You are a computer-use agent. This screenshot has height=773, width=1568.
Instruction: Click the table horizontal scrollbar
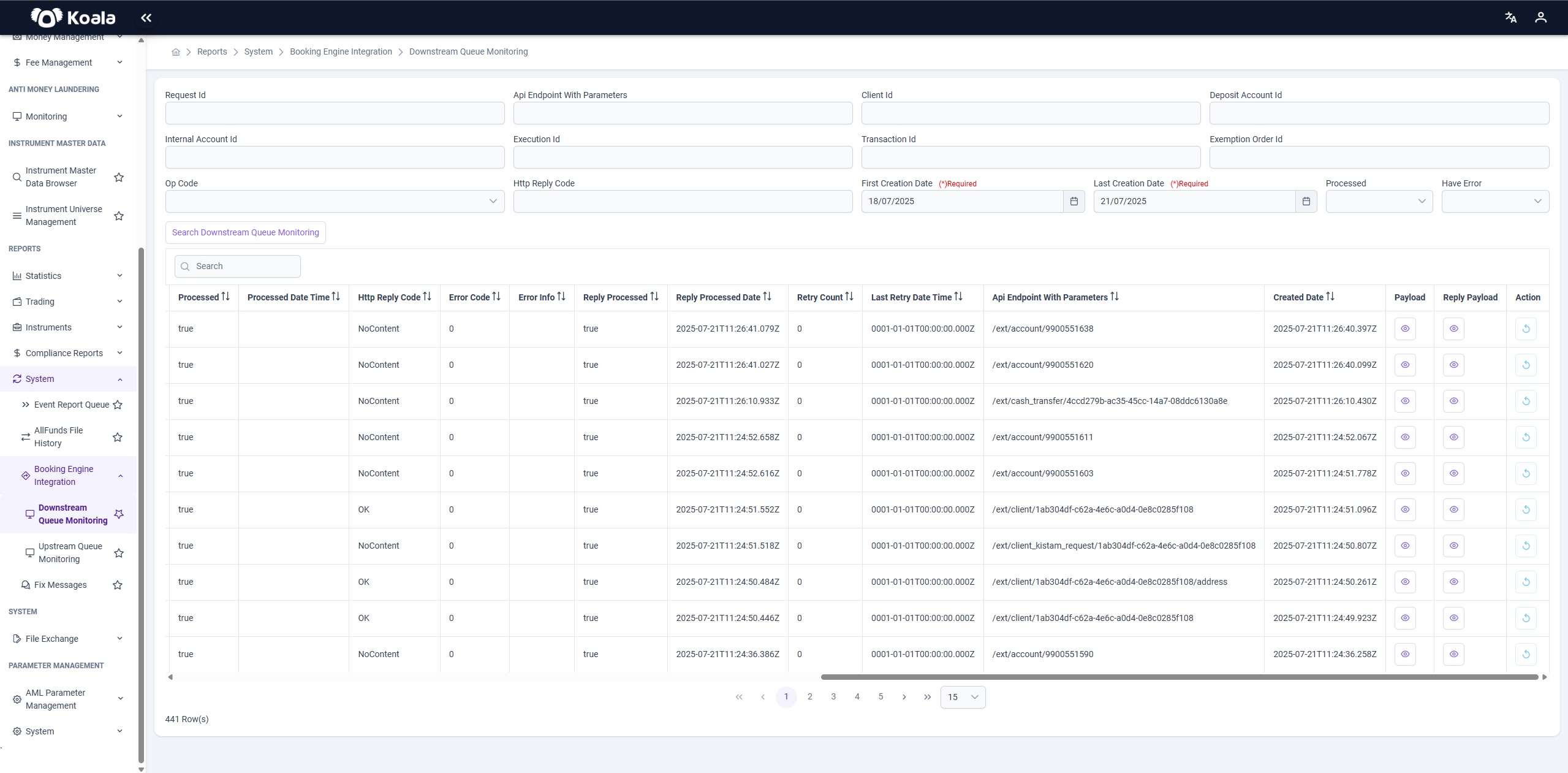(1180, 677)
